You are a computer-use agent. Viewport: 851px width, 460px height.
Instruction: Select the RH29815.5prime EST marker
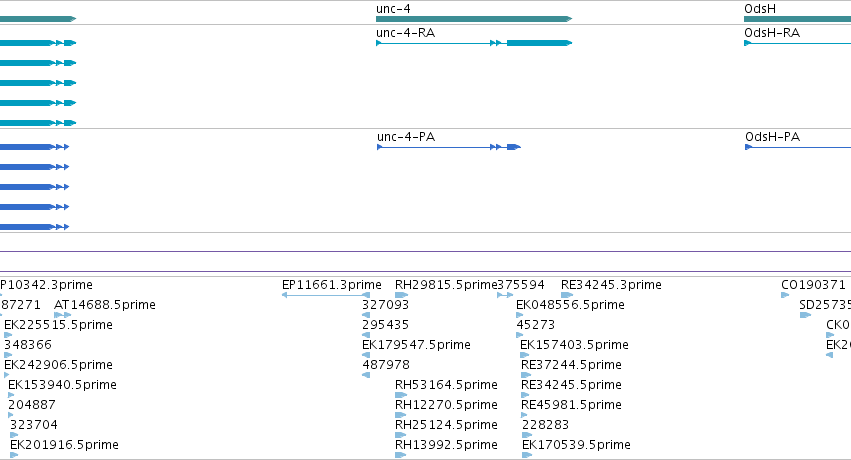tap(401, 295)
